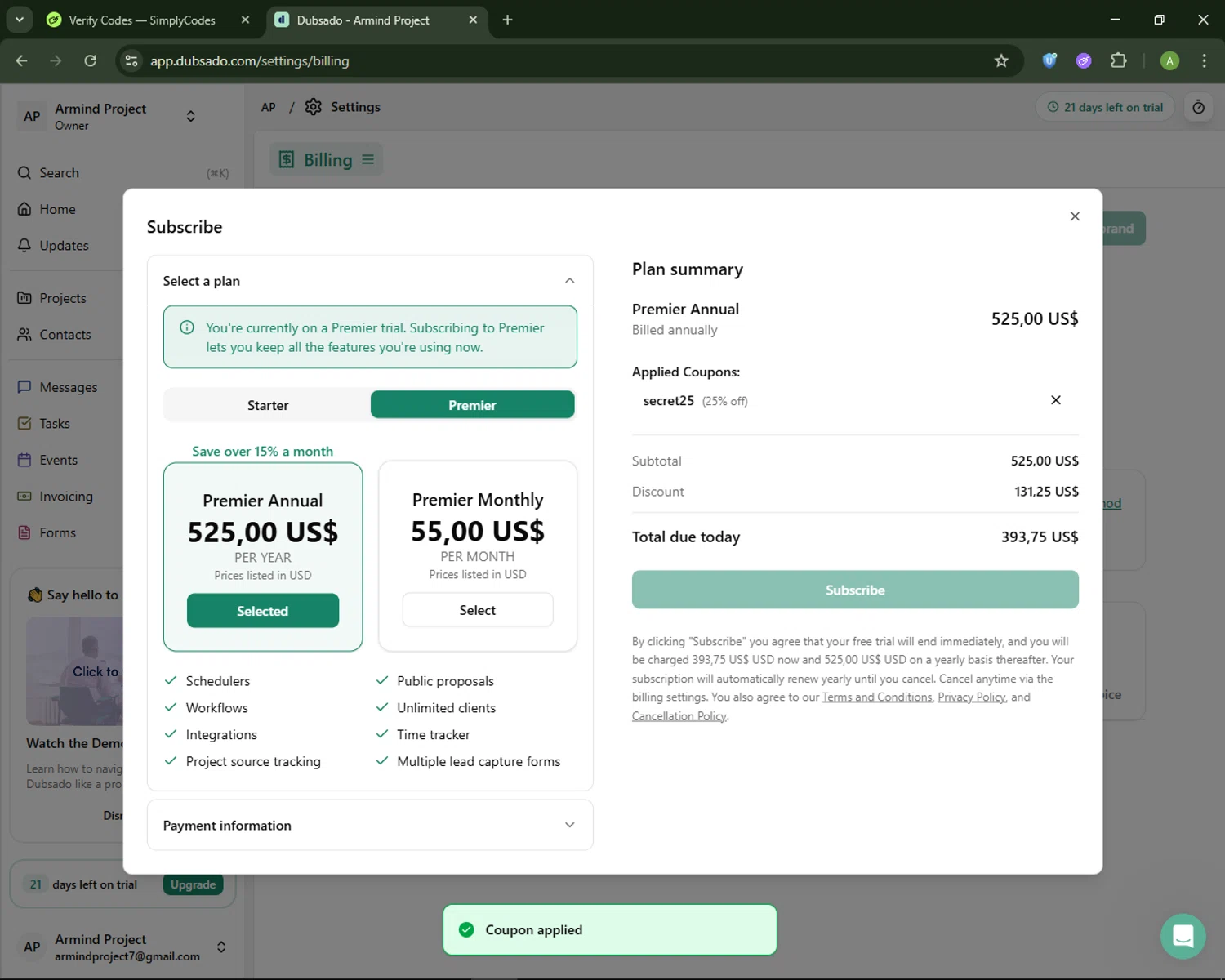The width and height of the screenshot is (1225, 980).
Task: Open the Chrome profile avatar
Action: [1169, 60]
